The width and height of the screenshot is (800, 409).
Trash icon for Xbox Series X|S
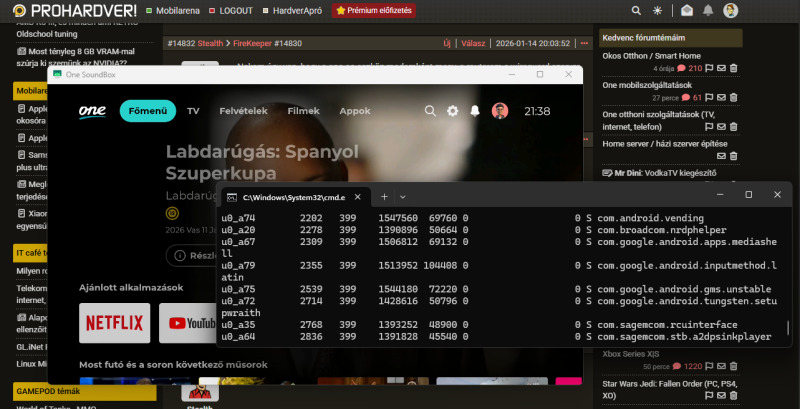click(733, 366)
